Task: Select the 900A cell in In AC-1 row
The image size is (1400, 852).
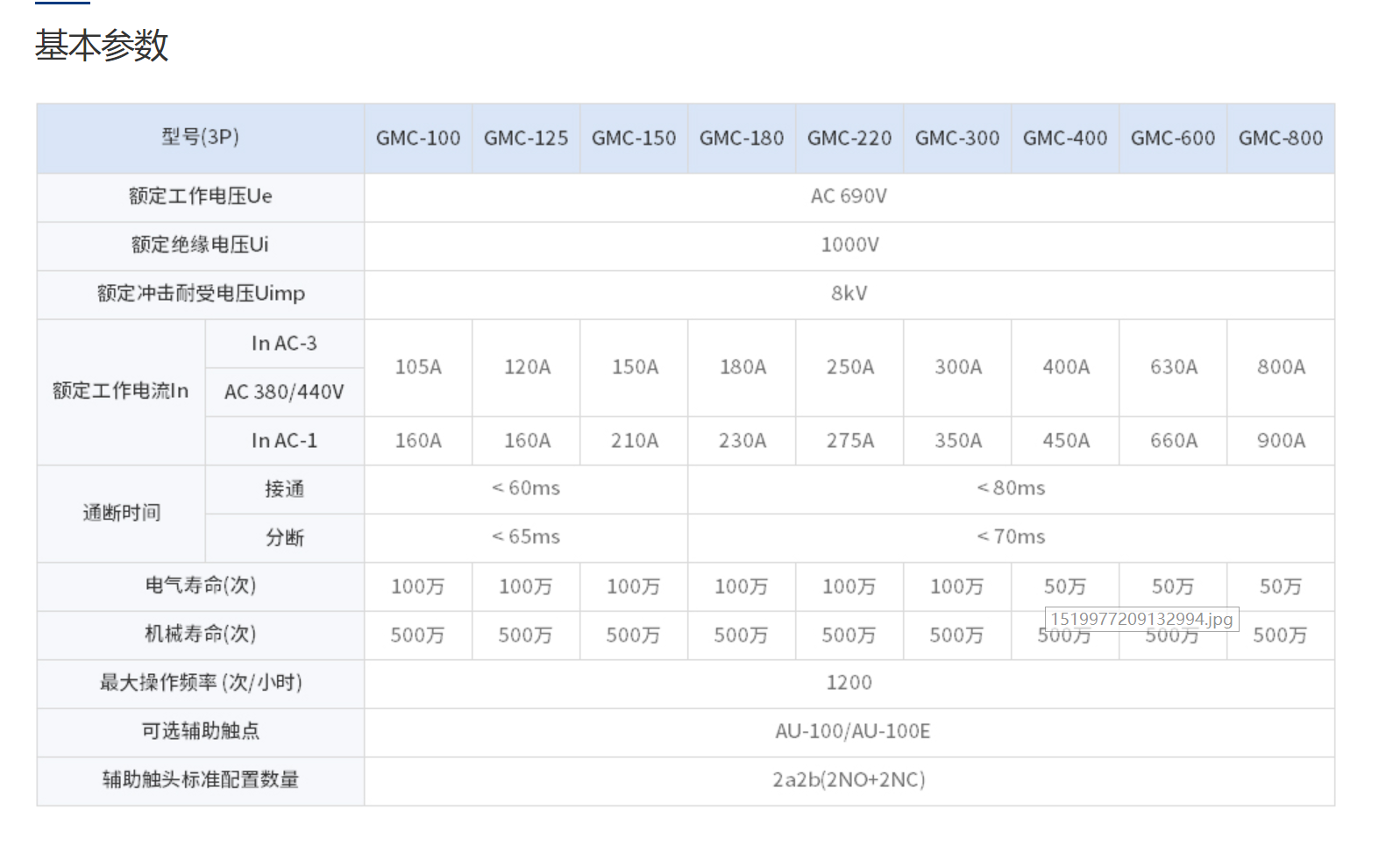Action: (1280, 441)
